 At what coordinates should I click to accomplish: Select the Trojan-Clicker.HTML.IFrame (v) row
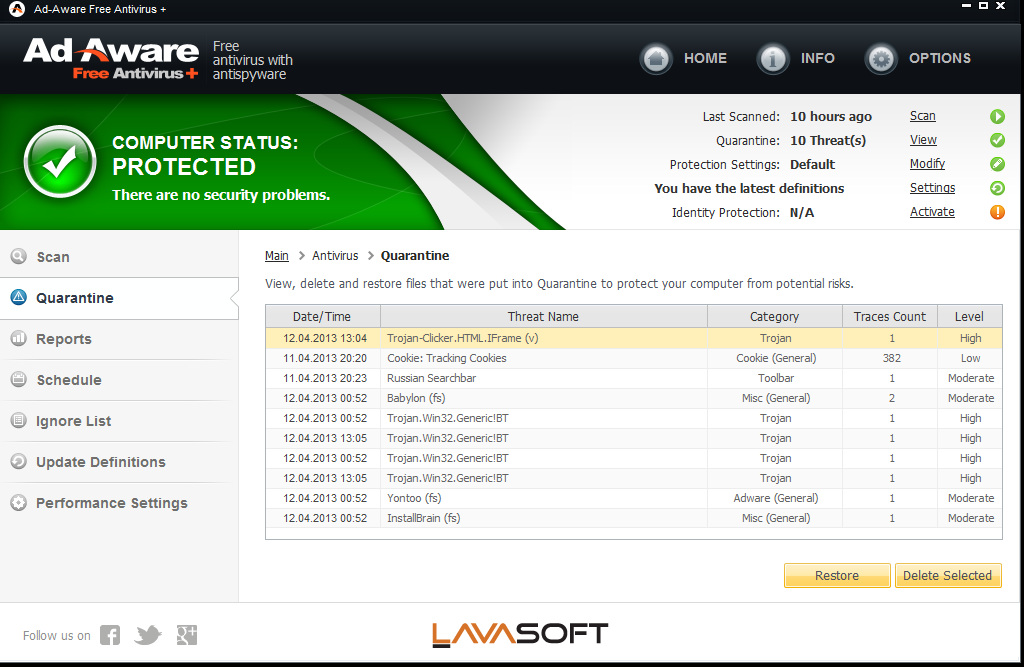(633, 338)
